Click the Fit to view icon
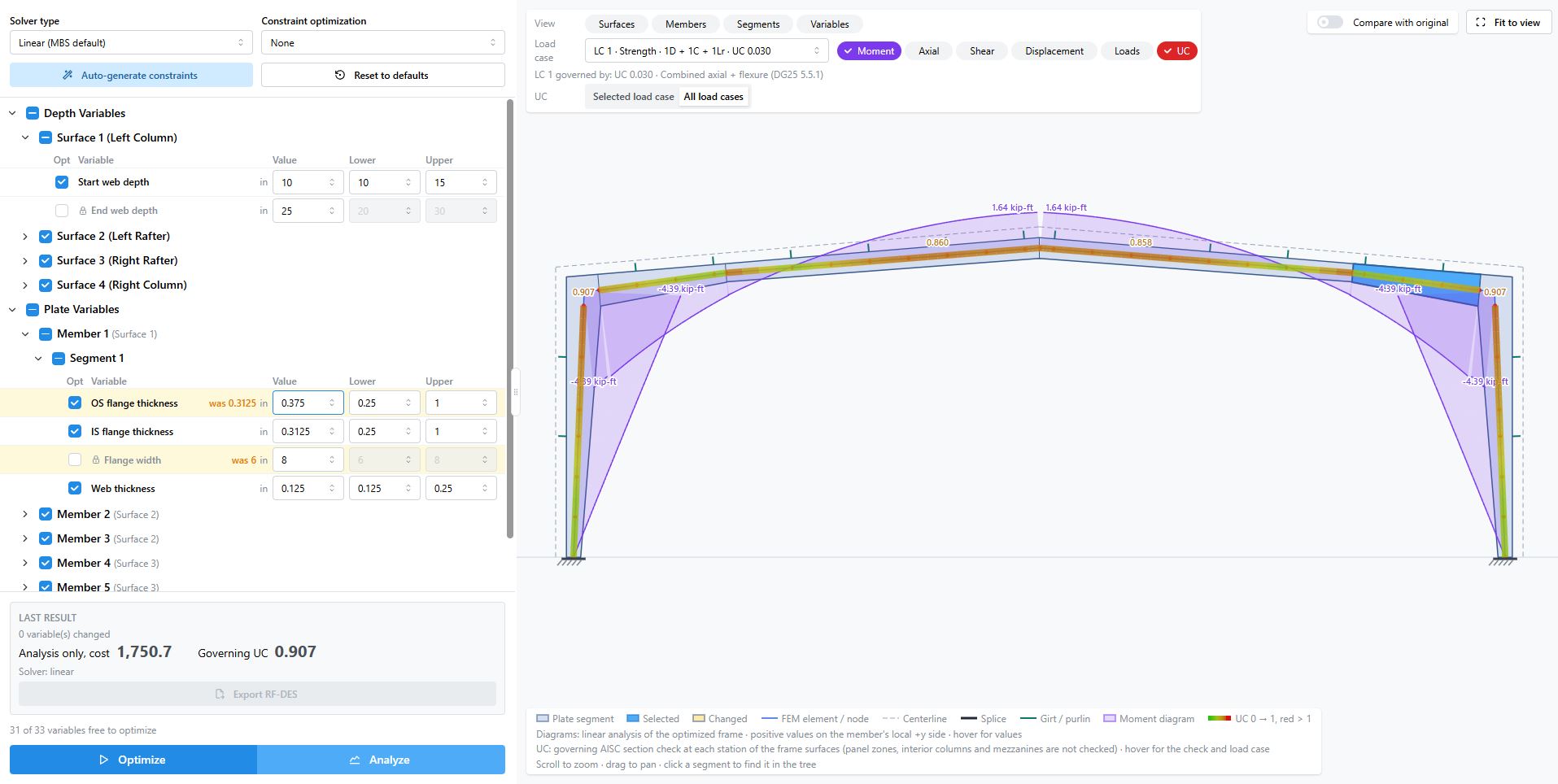 pyautogui.click(x=1481, y=22)
